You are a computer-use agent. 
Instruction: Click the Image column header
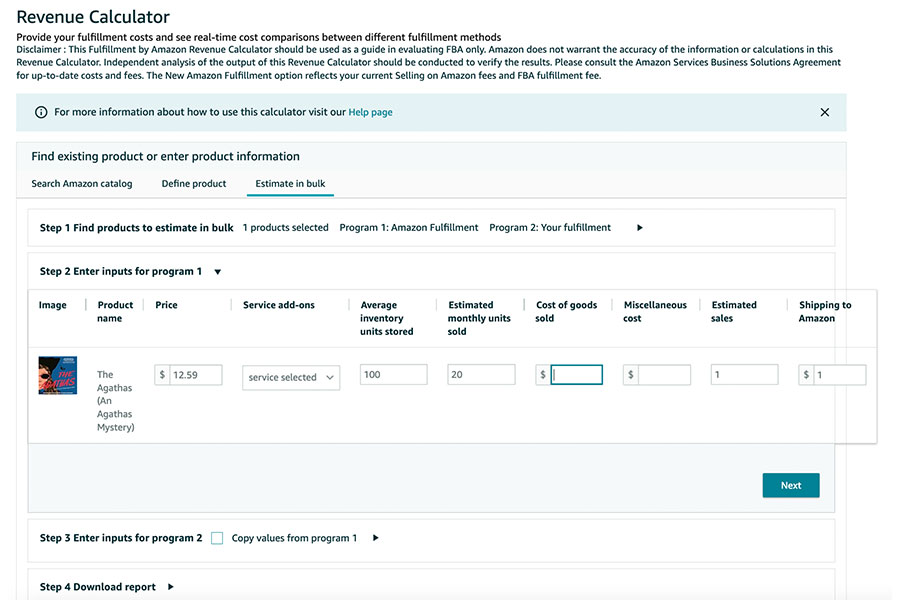52,305
